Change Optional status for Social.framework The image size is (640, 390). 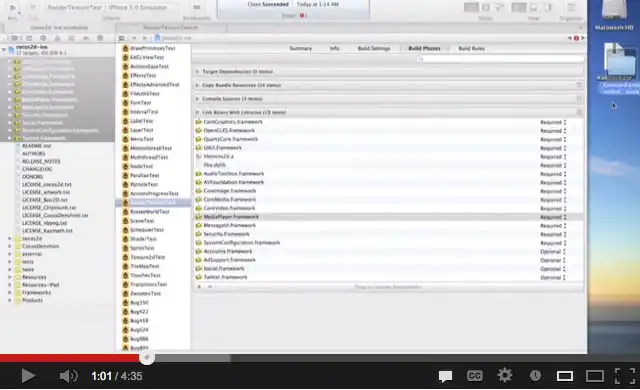[553, 269]
